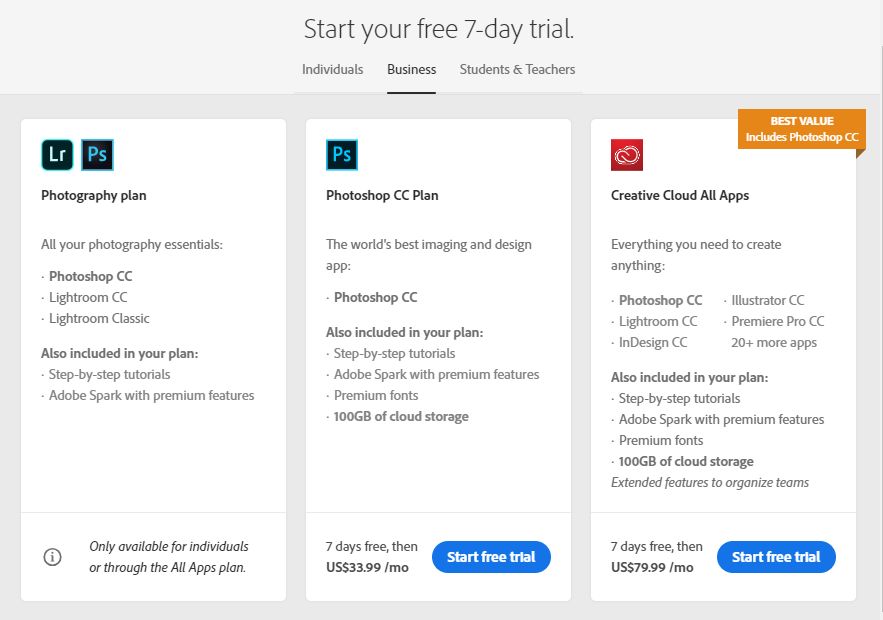This screenshot has width=883, height=620.
Task: Click 20+ more apps text
Action: 774,343
